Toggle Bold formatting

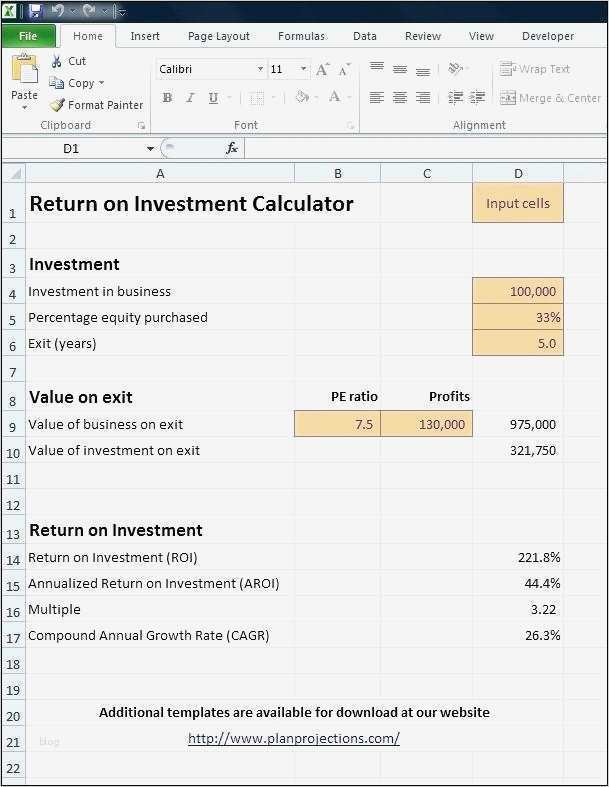pos(167,98)
